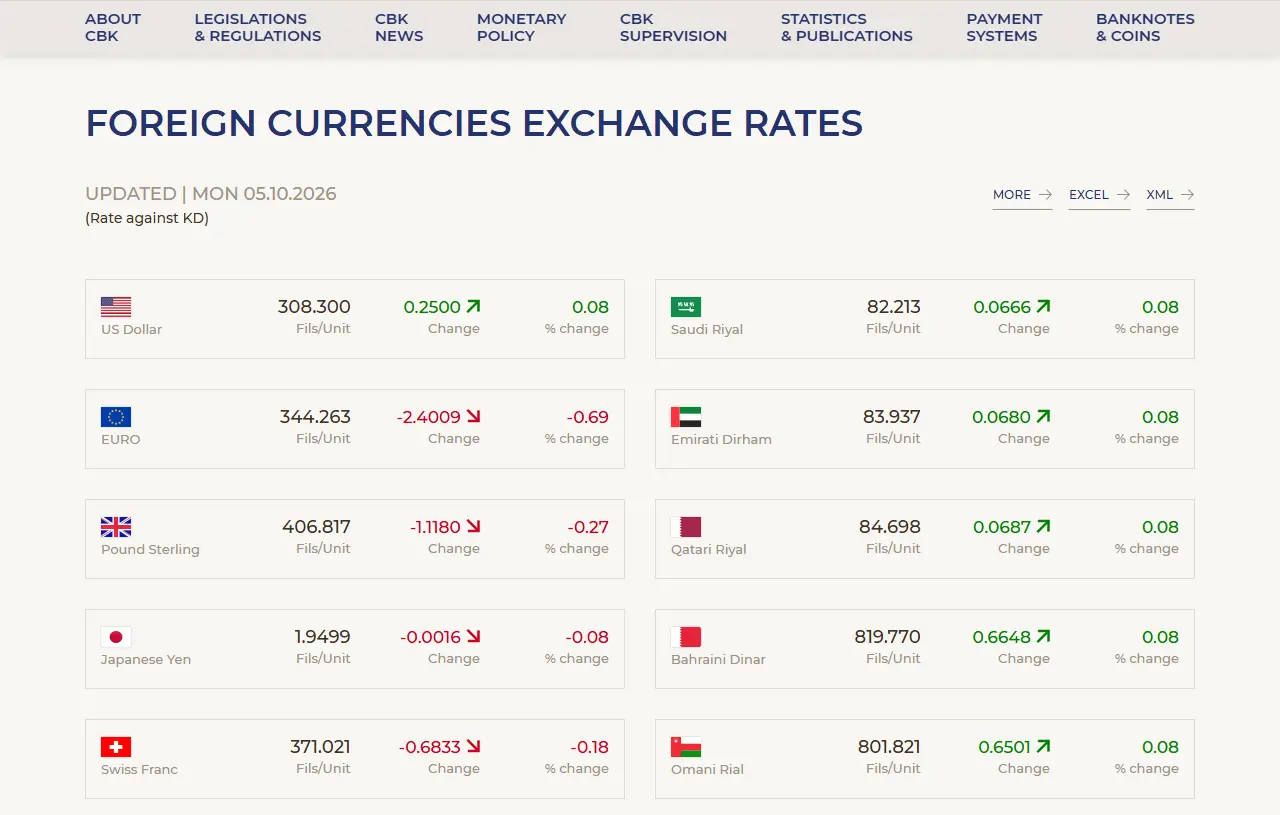The width and height of the screenshot is (1280, 815).
Task: Open the Statistics & Publications menu
Action: pos(847,27)
